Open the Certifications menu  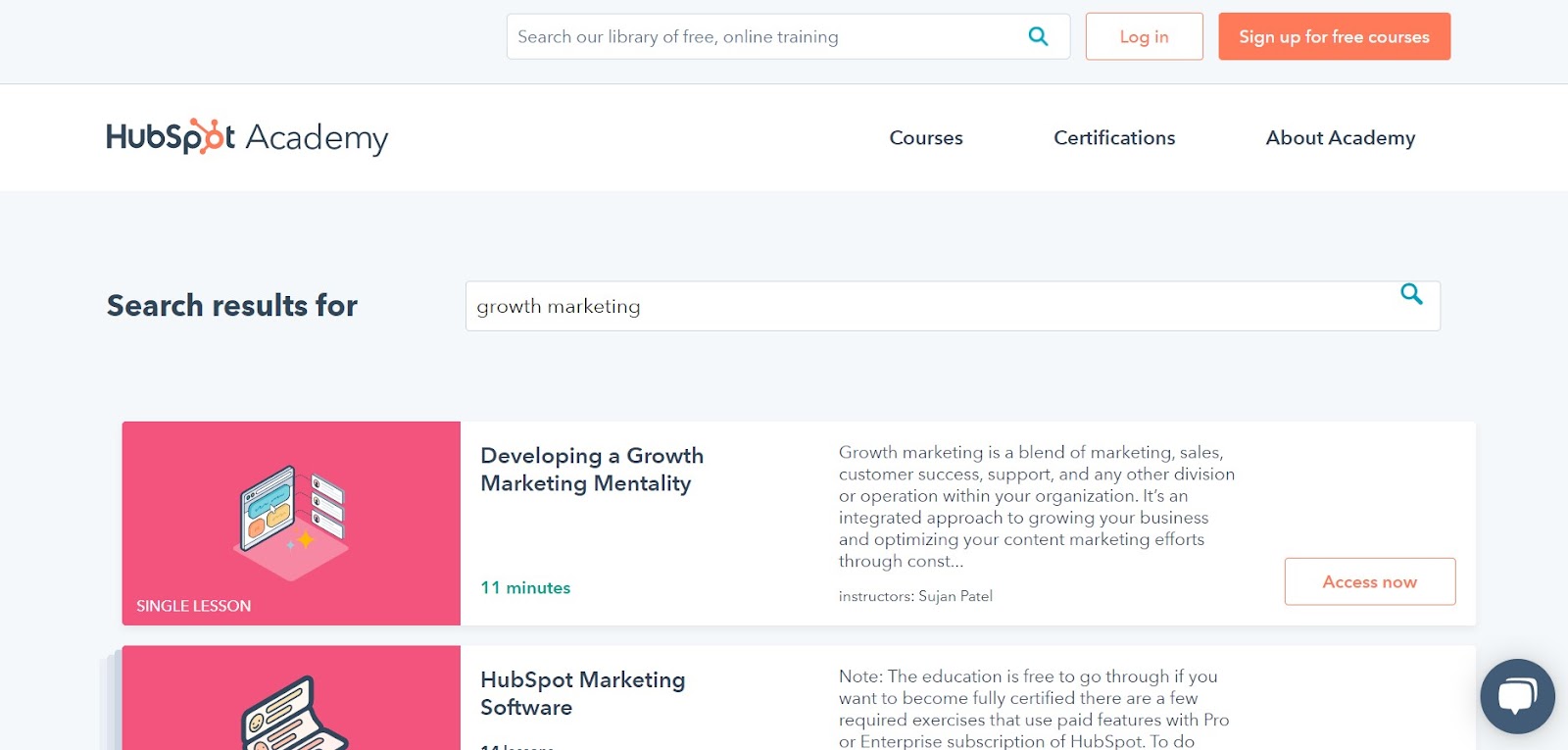1114,138
